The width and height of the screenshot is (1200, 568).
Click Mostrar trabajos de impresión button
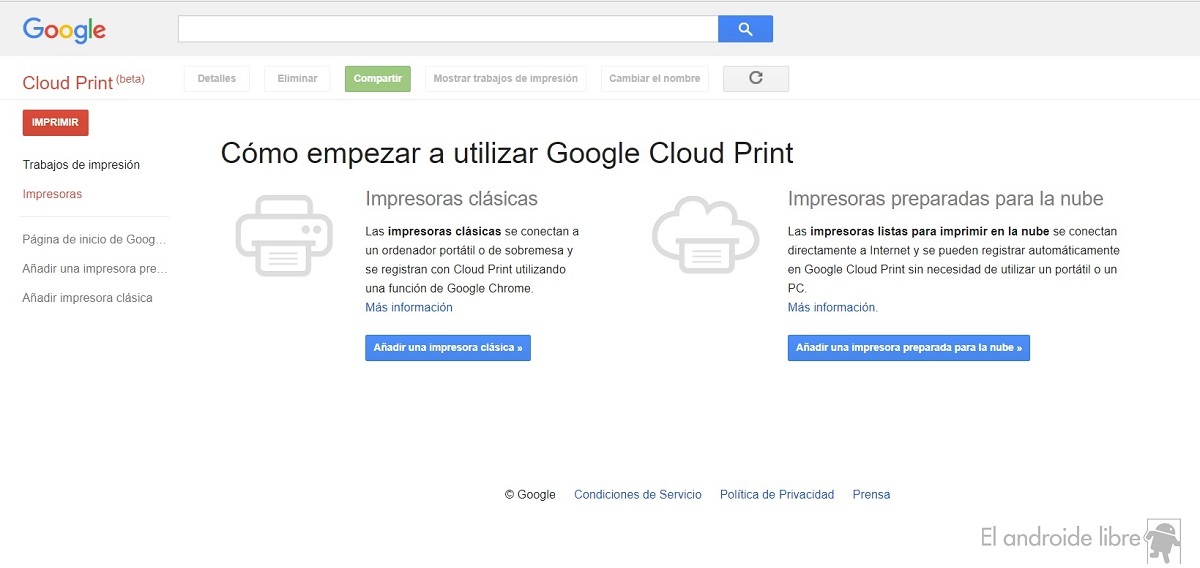(505, 79)
